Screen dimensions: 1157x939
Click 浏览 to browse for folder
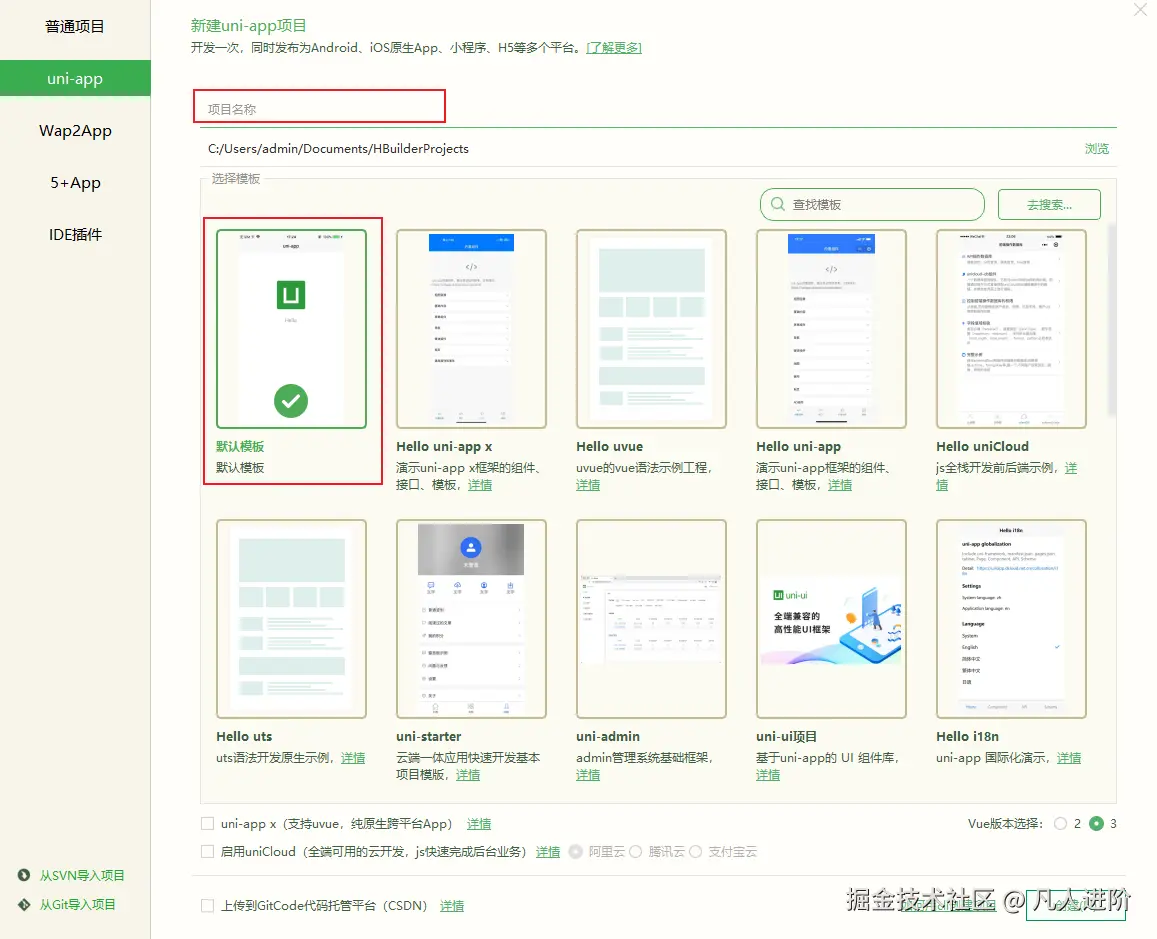pos(1096,148)
